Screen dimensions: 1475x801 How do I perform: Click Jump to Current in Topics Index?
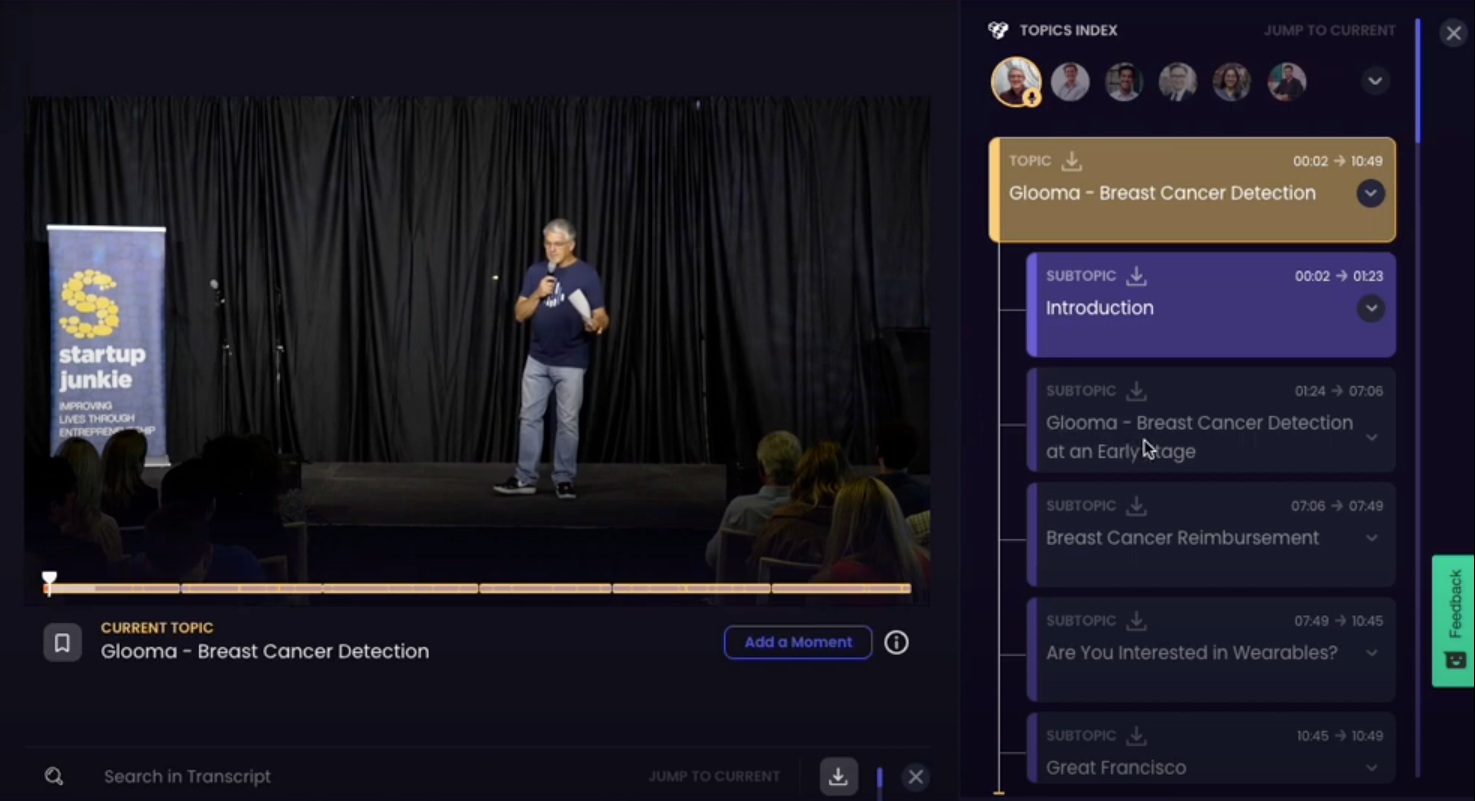tap(1329, 30)
